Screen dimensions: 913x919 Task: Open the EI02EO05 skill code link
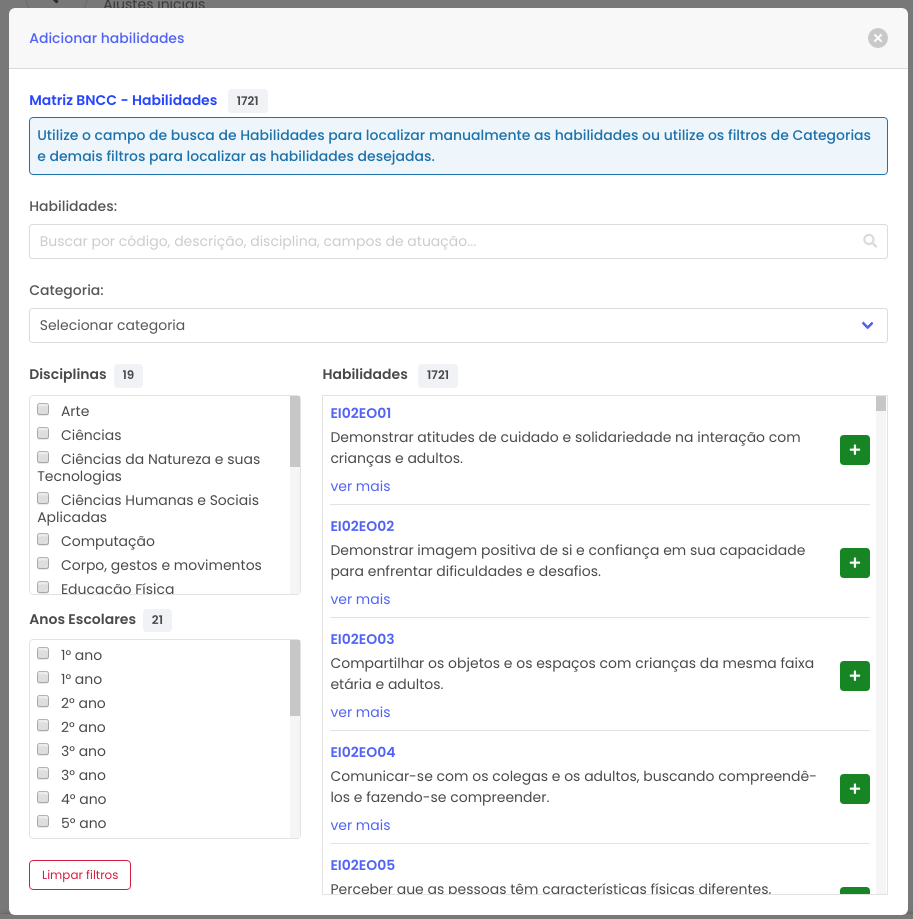(362, 865)
